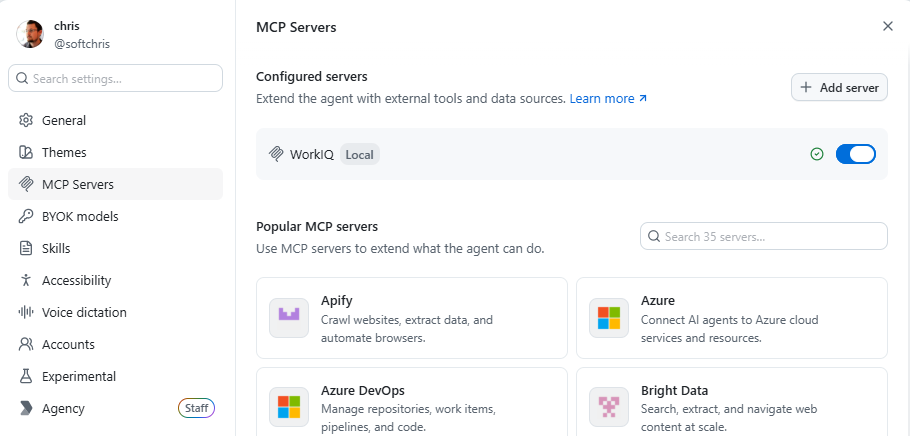The width and height of the screenshot is (910, 436).
Task: Open the Agency settings page
Action: (115, 408)
